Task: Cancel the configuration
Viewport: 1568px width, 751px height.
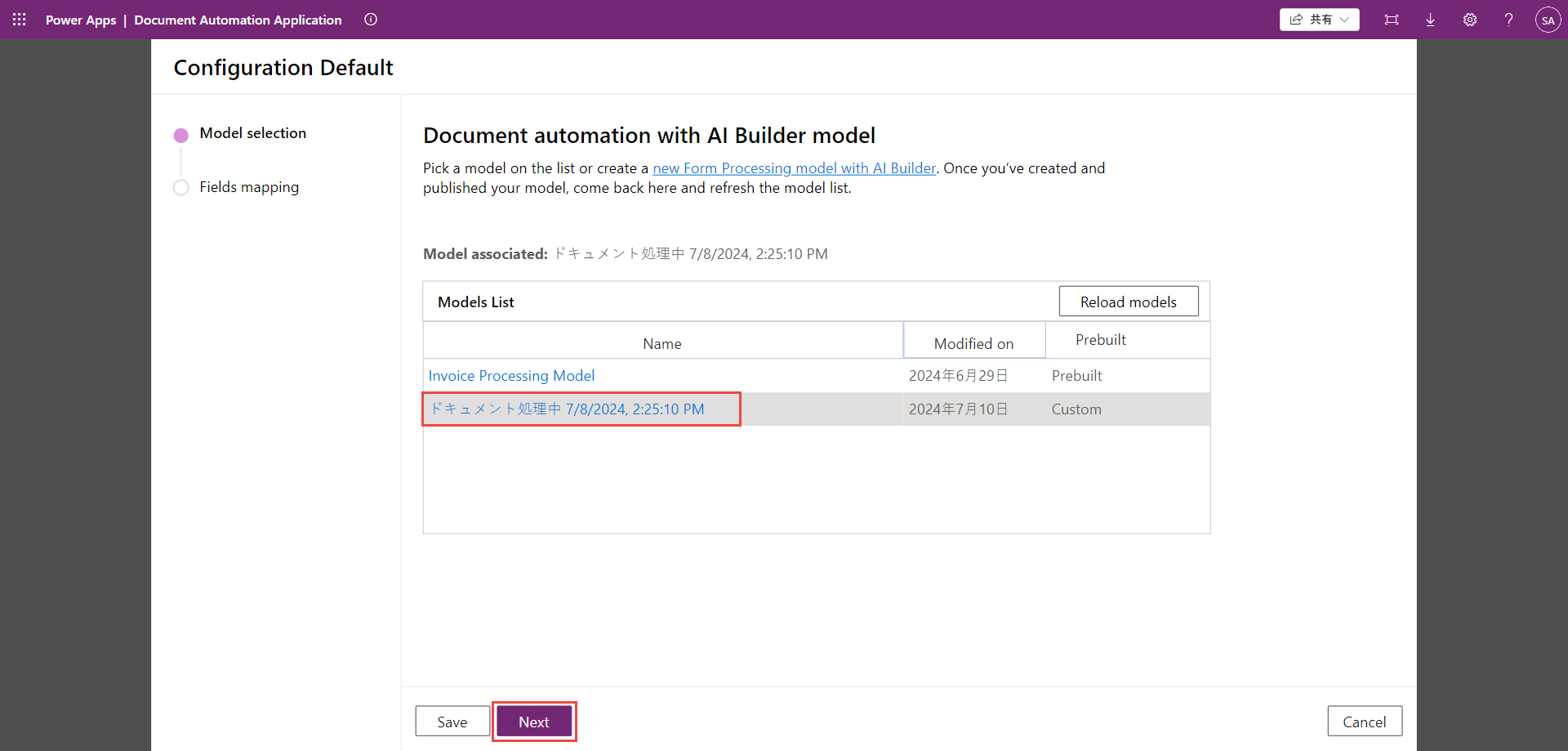Action: click(1365, 722)
